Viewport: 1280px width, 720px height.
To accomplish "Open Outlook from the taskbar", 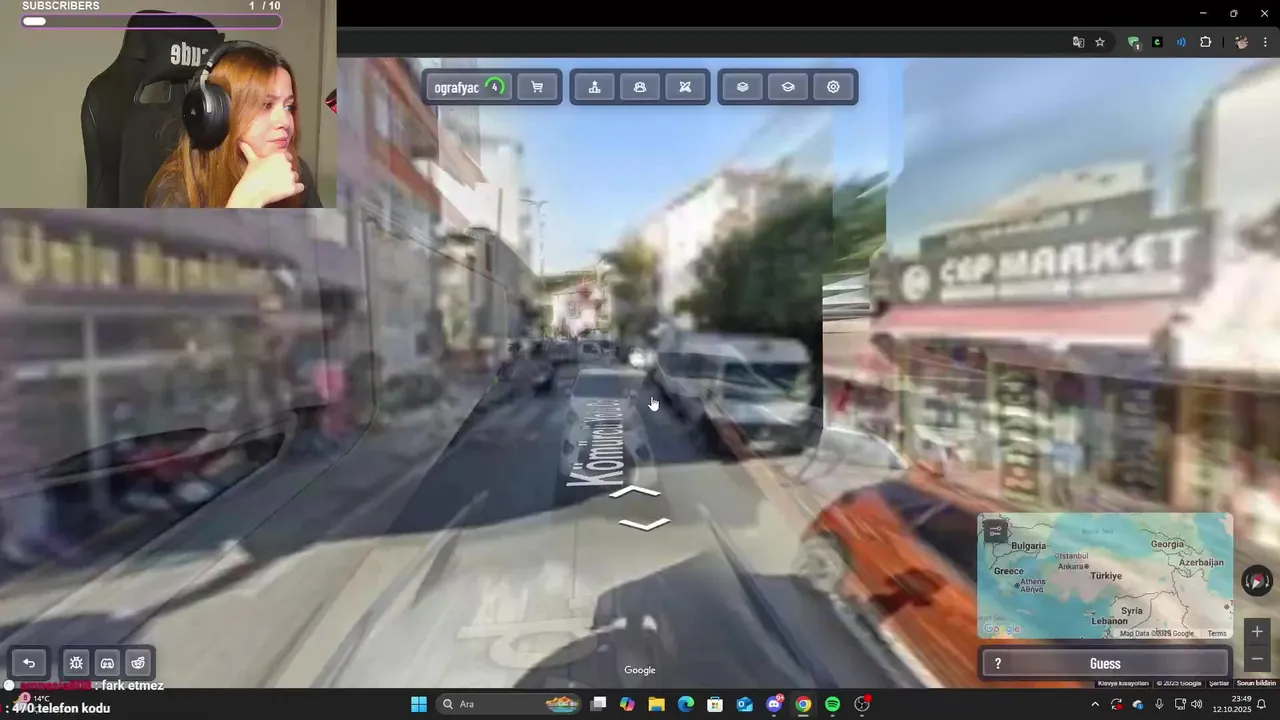I will tap(744, 704).
